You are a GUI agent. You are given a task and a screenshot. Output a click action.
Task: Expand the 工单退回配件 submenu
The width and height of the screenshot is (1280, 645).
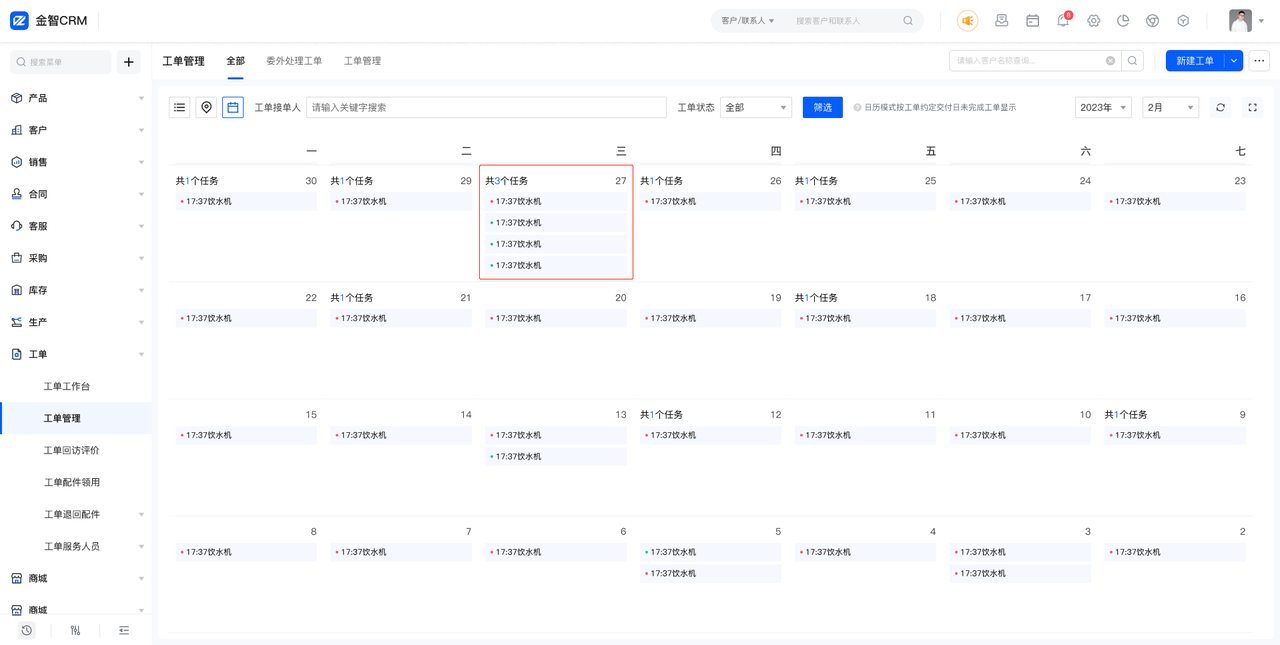pos(76,514)
